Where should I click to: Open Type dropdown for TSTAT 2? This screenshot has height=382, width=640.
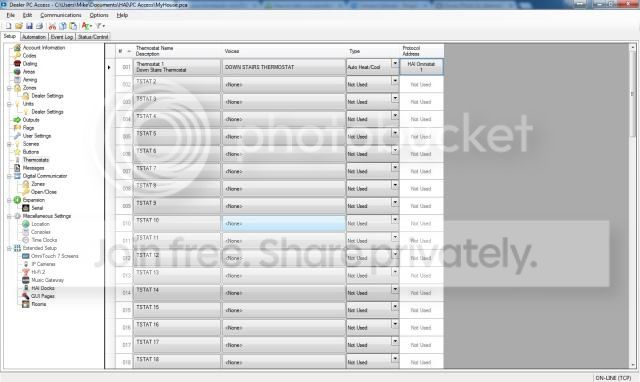pos(395,81)
